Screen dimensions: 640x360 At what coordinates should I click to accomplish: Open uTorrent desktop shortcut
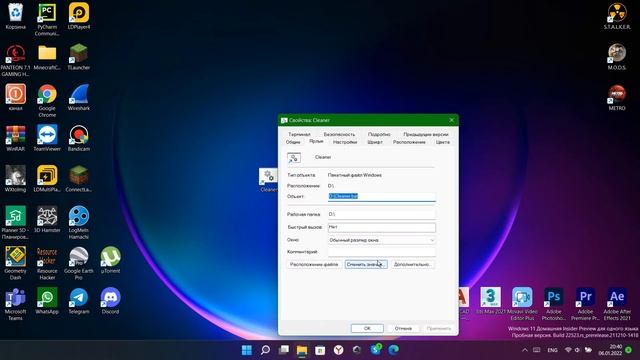(x=110, y=260)
